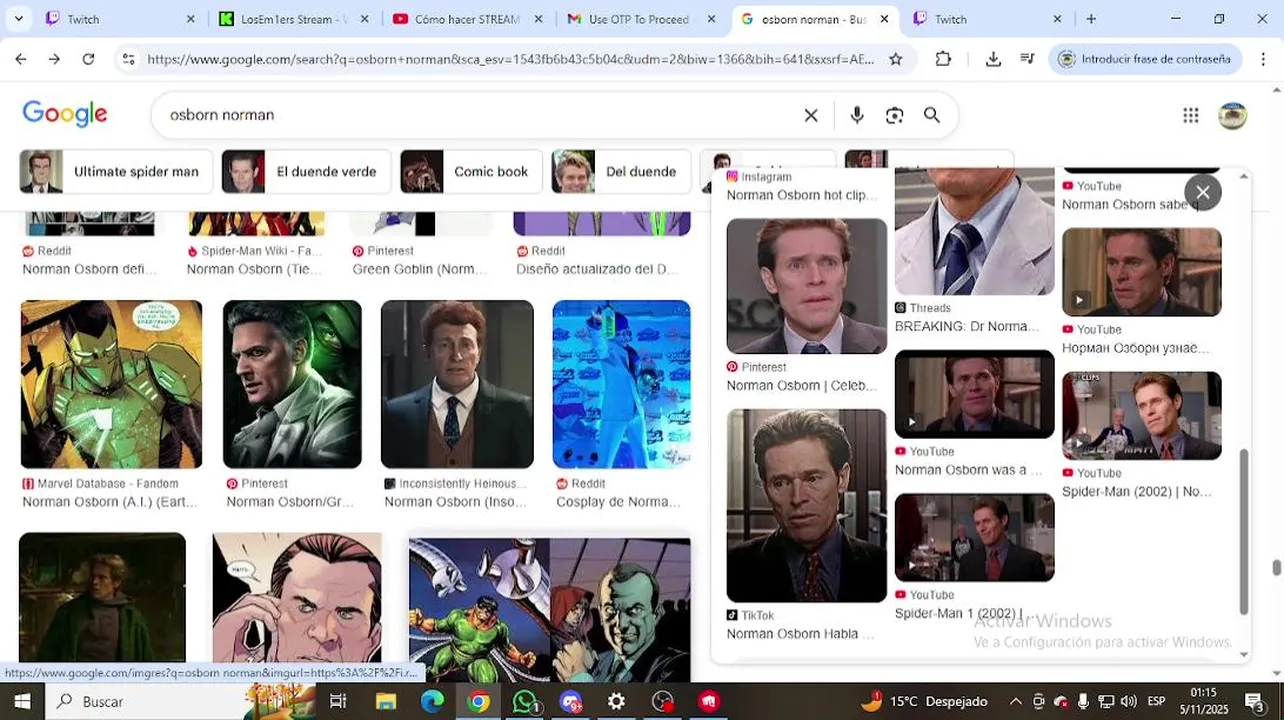
Task: Open Norman Osborn (A.I.) (Eart... link
Action: (x=110, y=502)
